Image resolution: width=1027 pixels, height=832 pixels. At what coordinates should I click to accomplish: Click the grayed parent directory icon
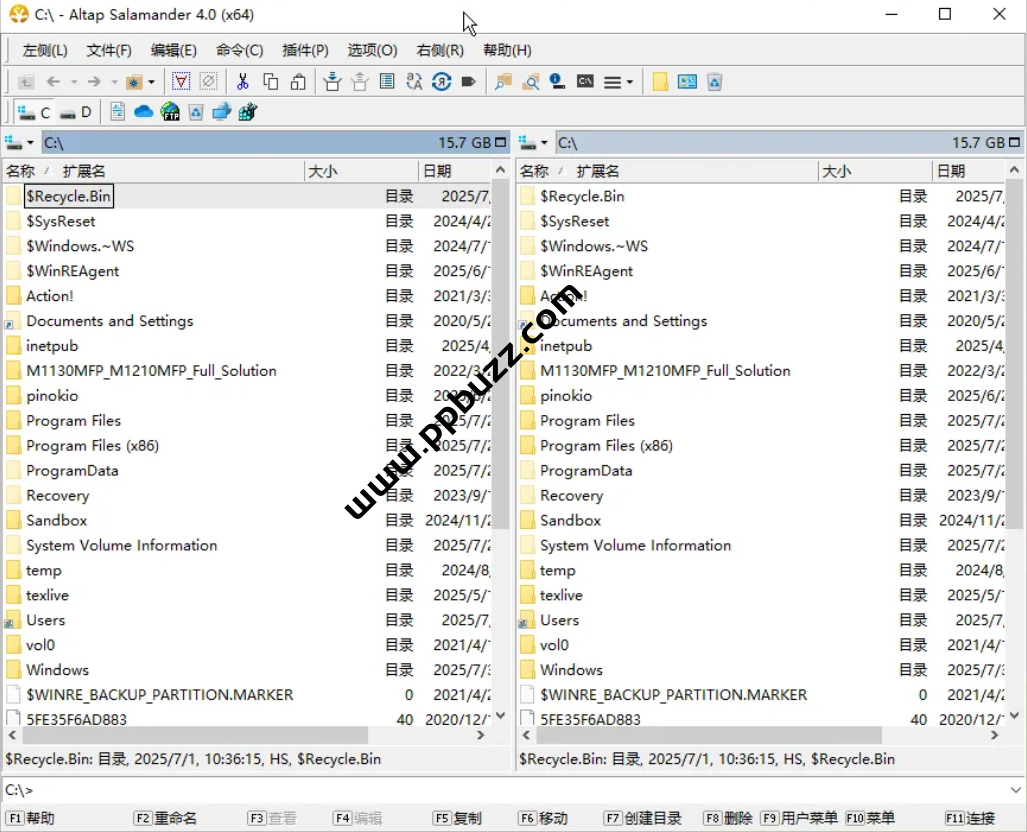(26, 82)
